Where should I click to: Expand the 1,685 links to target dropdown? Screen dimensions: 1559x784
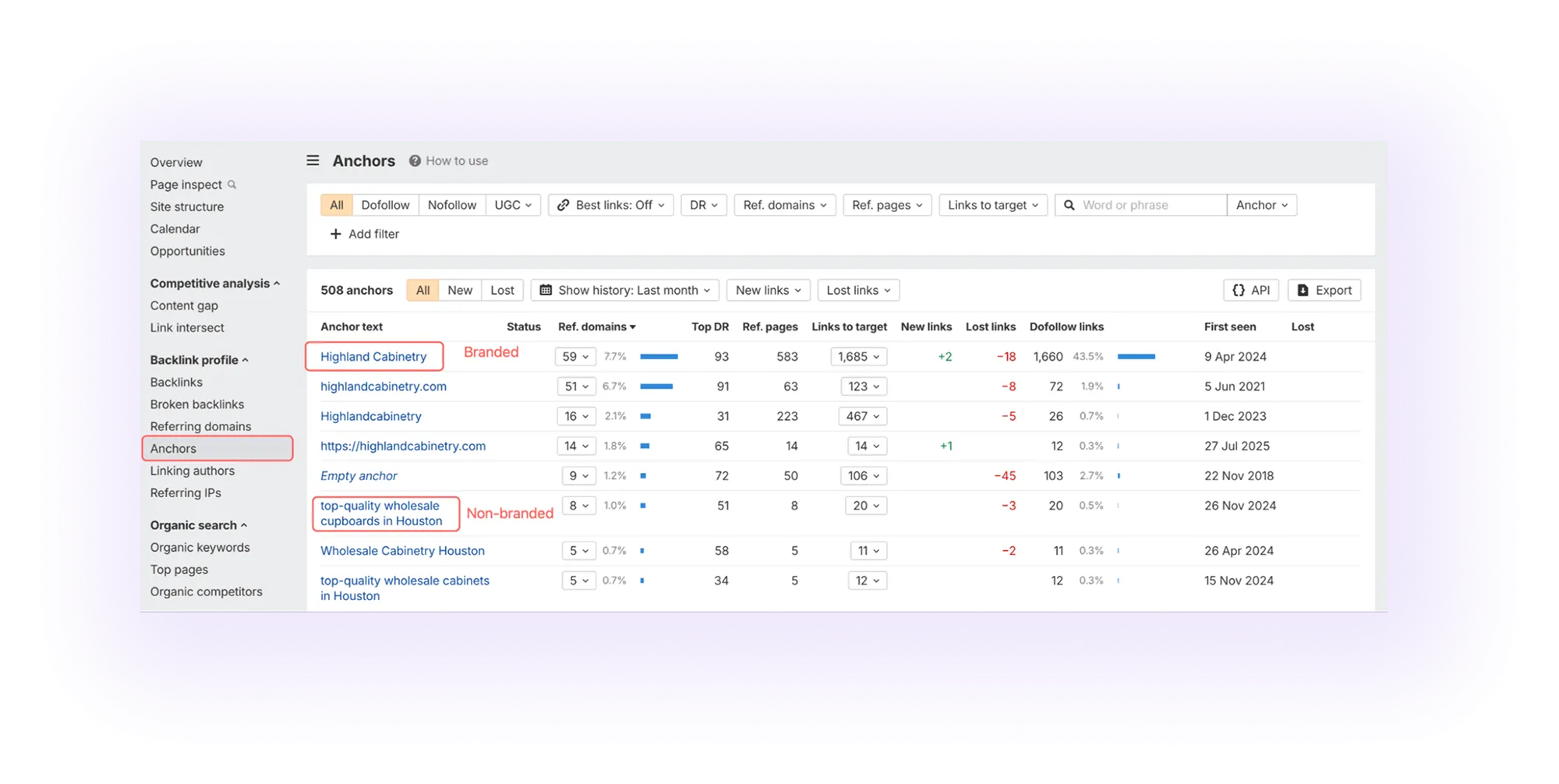pos(858,356)
